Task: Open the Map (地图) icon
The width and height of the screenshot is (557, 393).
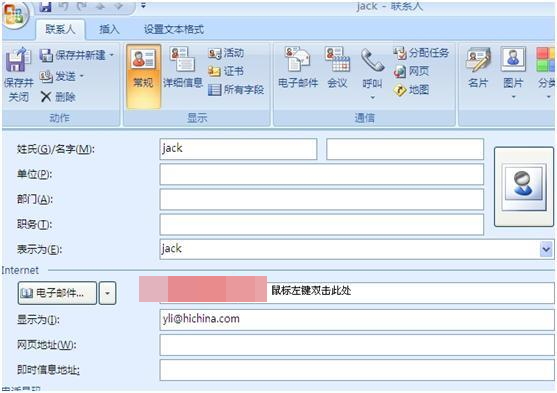Action: pos(400,90)
